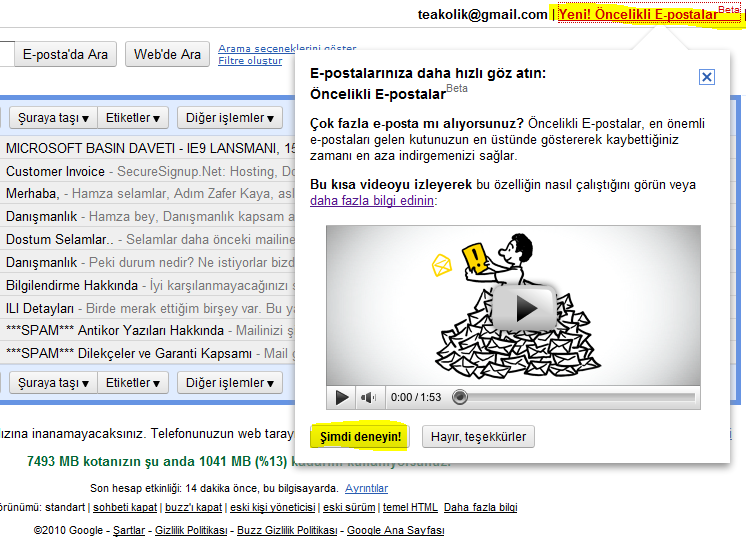746x541 pixels.
Task: Expand top Şuraya taşı dropdown
Action: 53,118
